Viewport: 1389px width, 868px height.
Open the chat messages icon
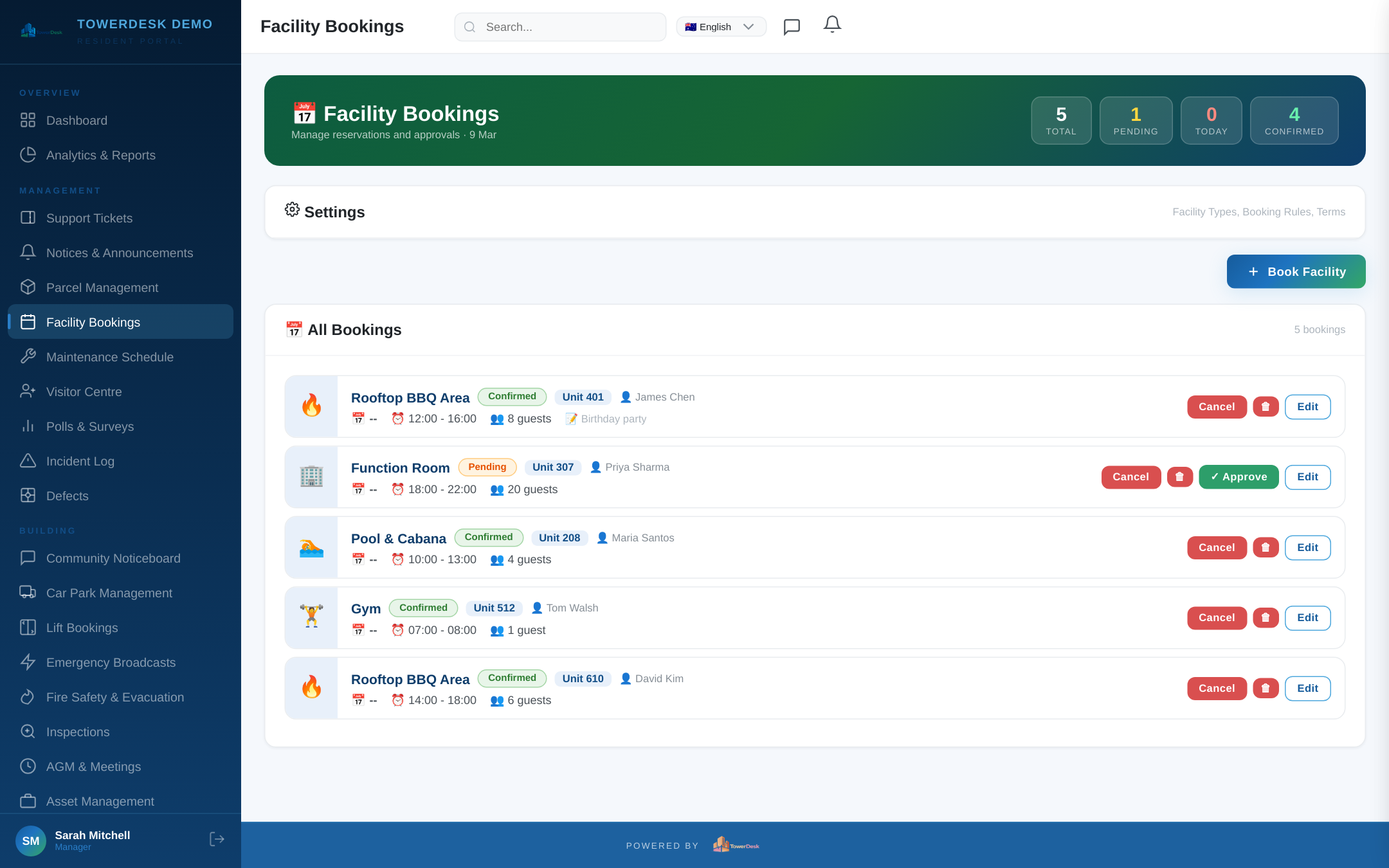(791, 26)
